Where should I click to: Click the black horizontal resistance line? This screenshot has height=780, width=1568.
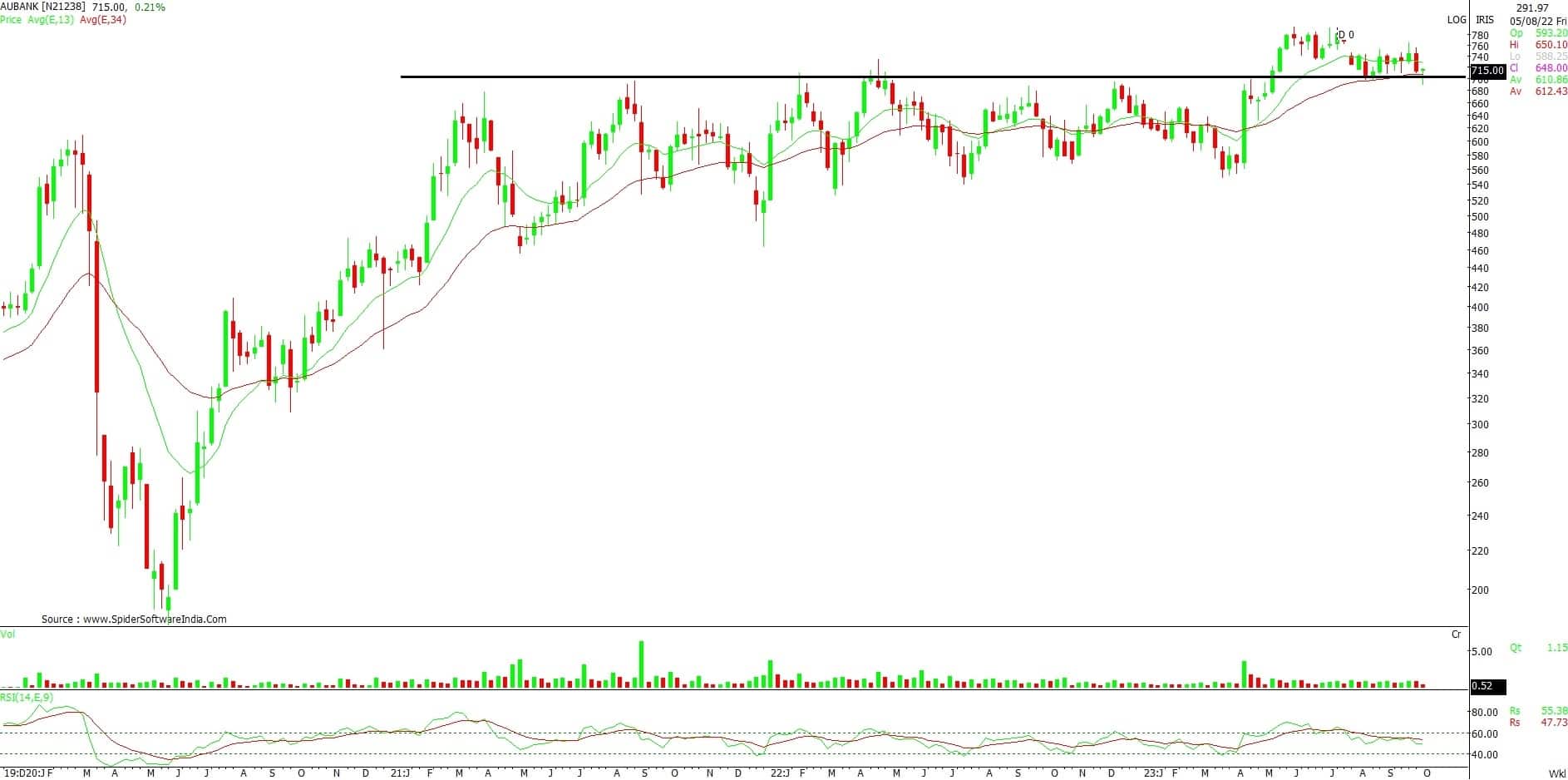(915, 77)
